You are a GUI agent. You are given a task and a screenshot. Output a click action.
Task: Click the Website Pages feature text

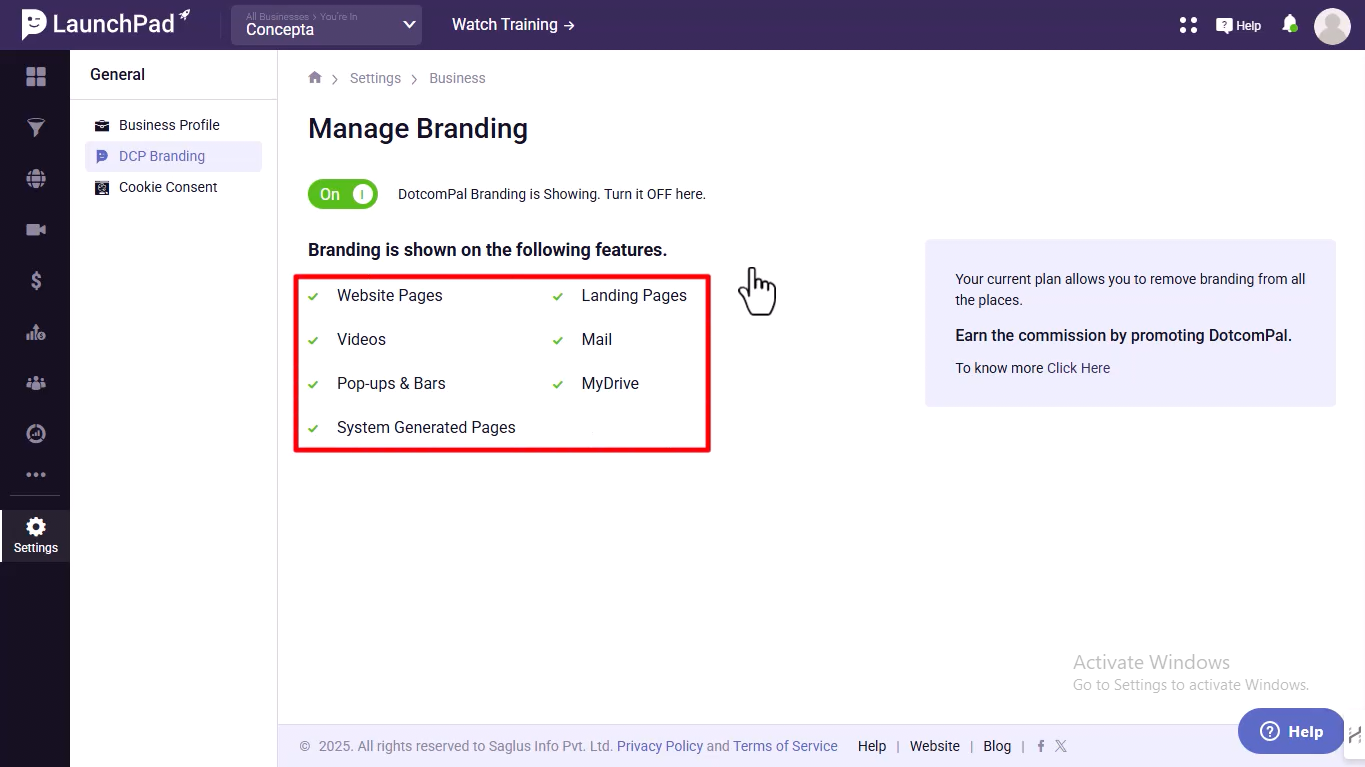(389, 296)
